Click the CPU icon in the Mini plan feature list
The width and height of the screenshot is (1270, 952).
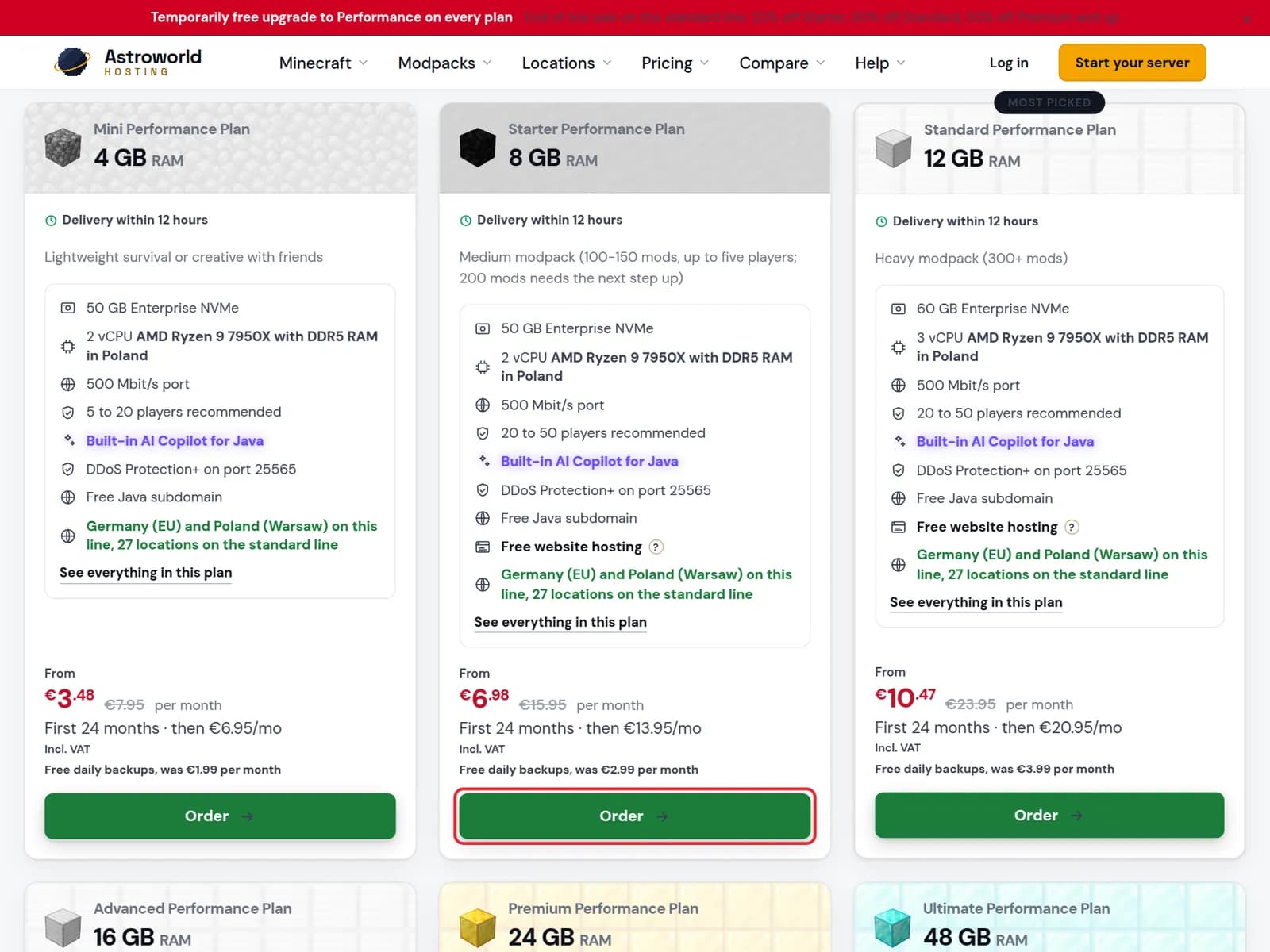68,347
